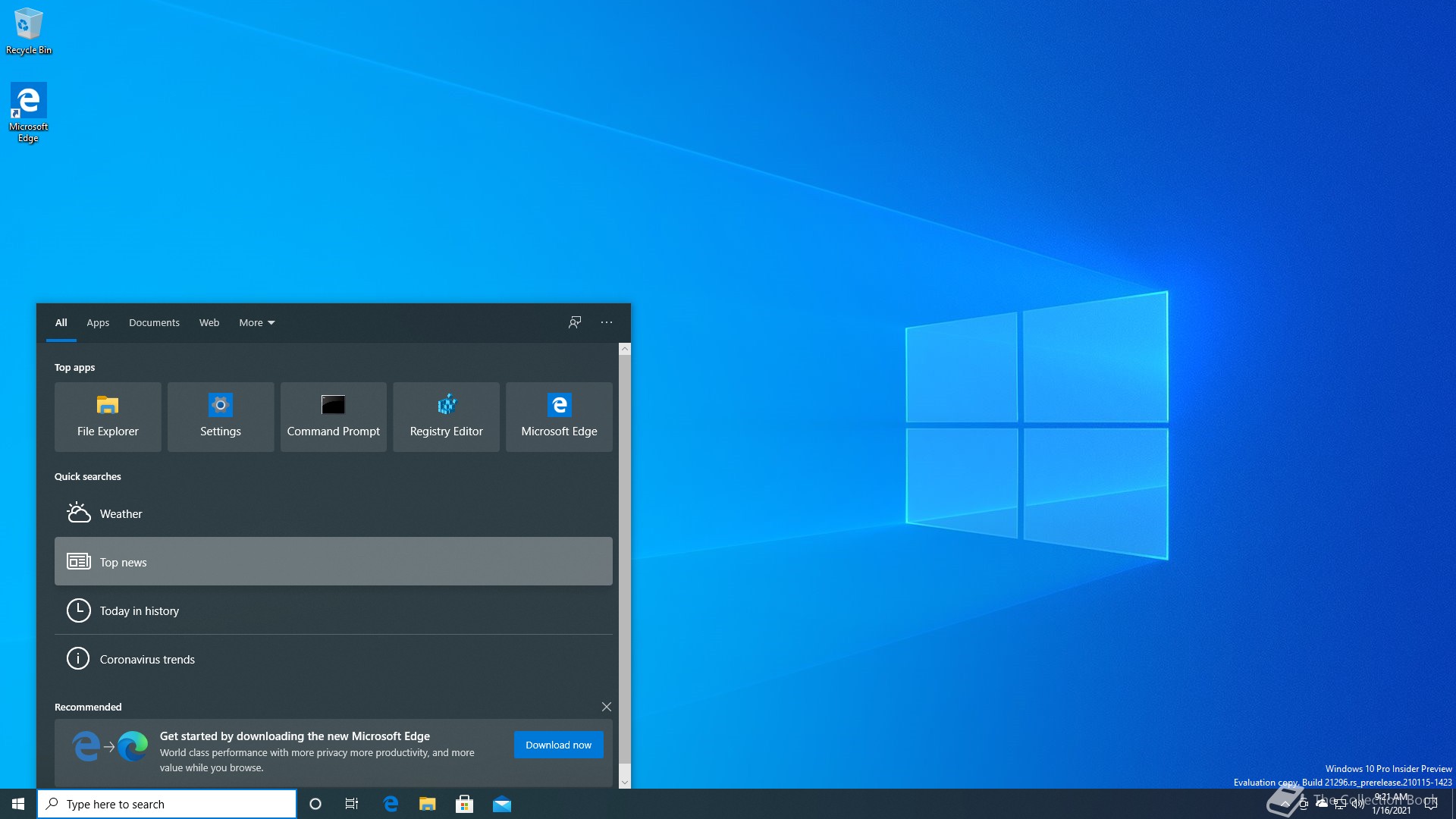
Task: Open File Explorer from Top apps
Action: pos(108,417)
